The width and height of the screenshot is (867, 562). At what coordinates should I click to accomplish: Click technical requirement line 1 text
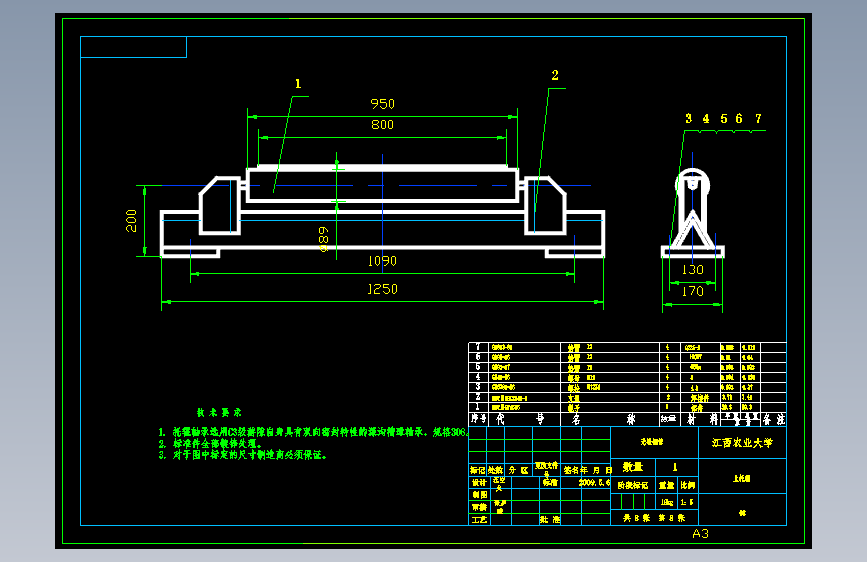pyautogui.click(x=314, y=432)
